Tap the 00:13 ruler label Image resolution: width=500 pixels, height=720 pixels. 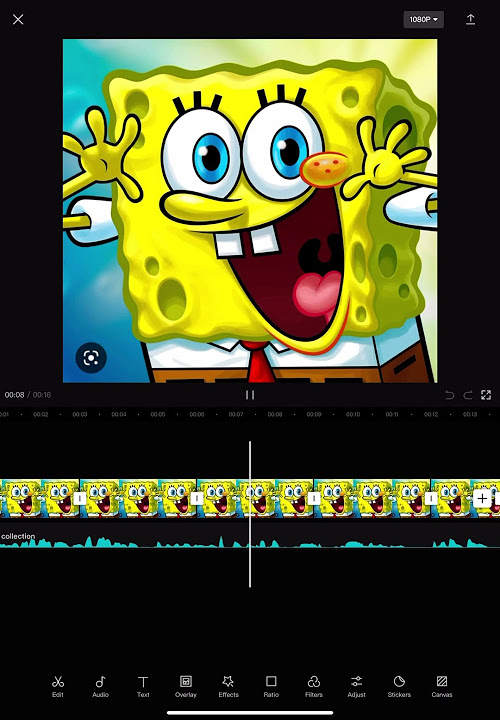[x=470, y=414]
